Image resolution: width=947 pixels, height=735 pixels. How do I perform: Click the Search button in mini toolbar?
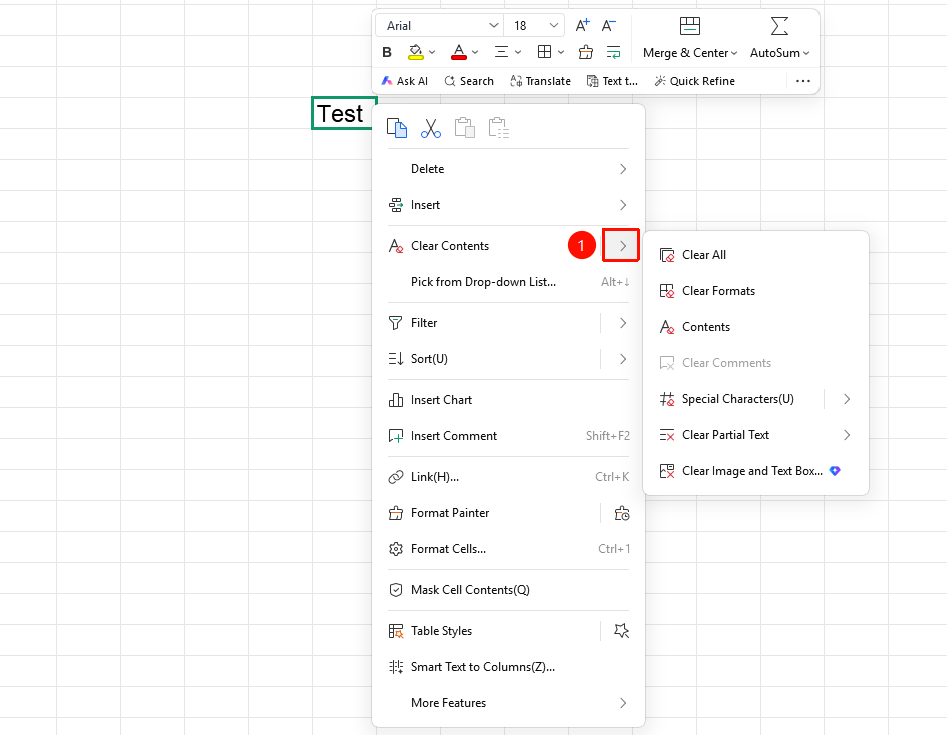point(469,81)
